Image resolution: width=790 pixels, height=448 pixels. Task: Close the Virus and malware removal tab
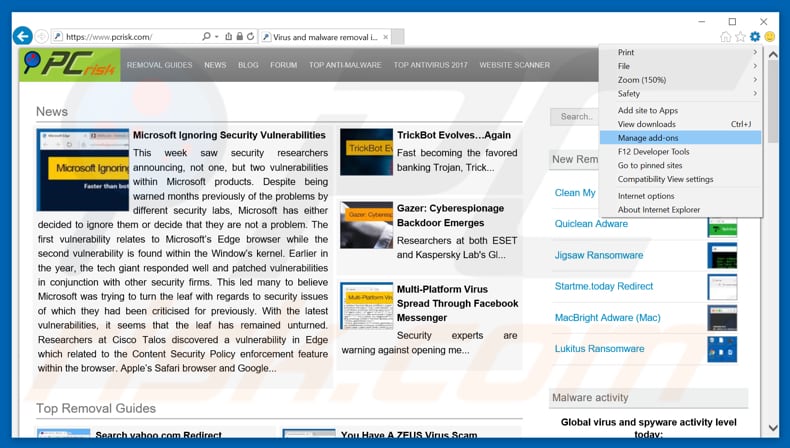(x=385, y=37)
